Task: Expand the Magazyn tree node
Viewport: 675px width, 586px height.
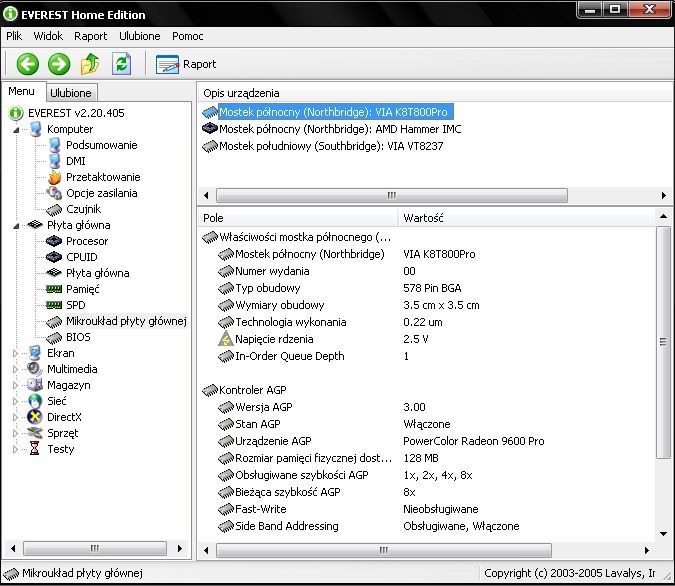Action: [x=15, y=385]
